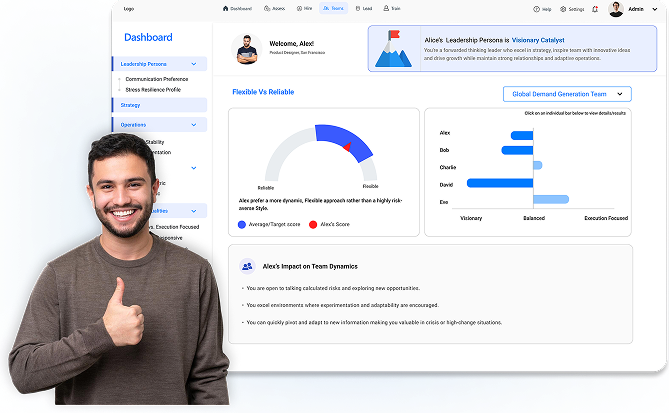Click the mountain flag persona icon
669x413 pixels.
click(x=393, y=49)
